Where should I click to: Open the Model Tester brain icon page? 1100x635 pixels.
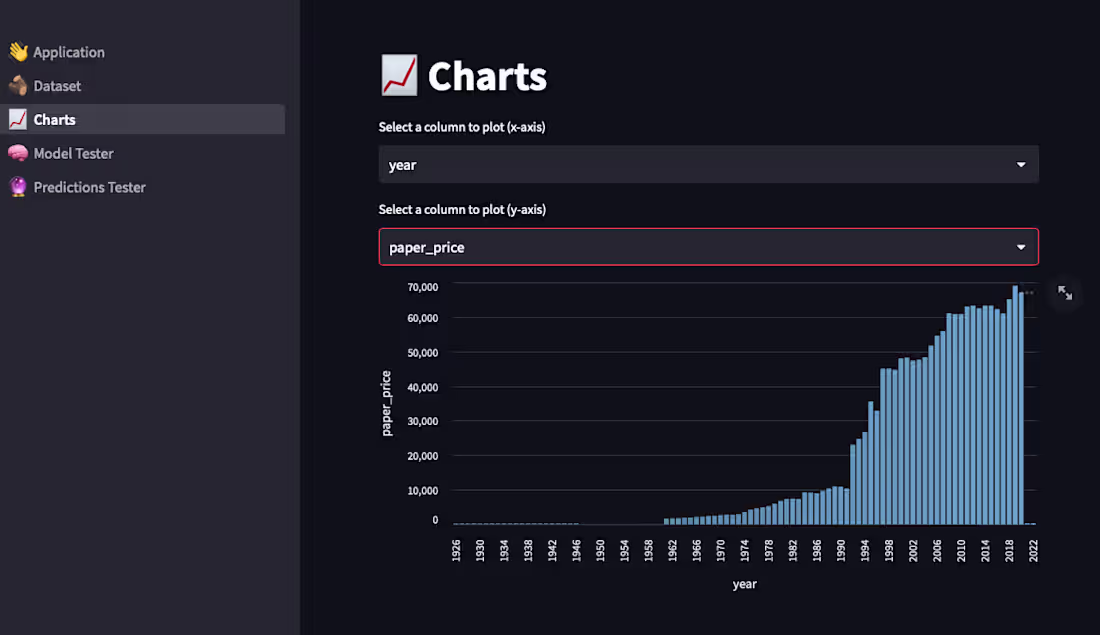tap(73, 153)
